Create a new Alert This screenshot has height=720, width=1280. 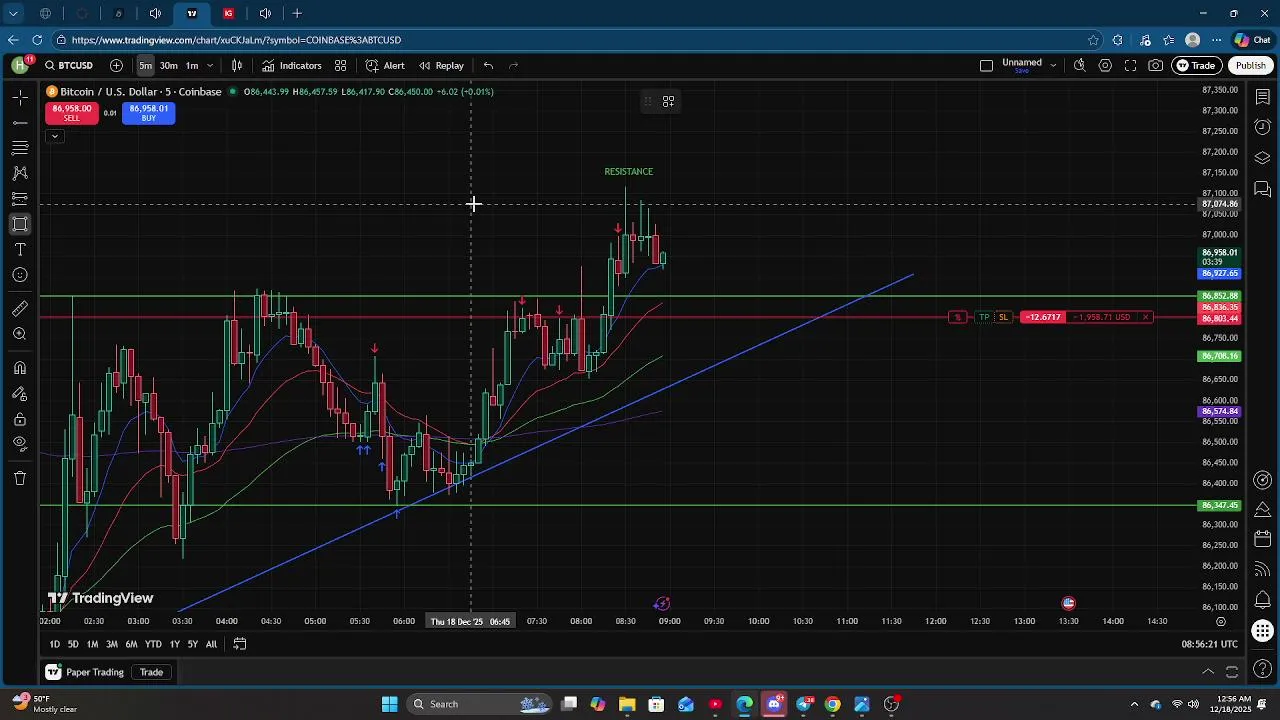(385, 66)
